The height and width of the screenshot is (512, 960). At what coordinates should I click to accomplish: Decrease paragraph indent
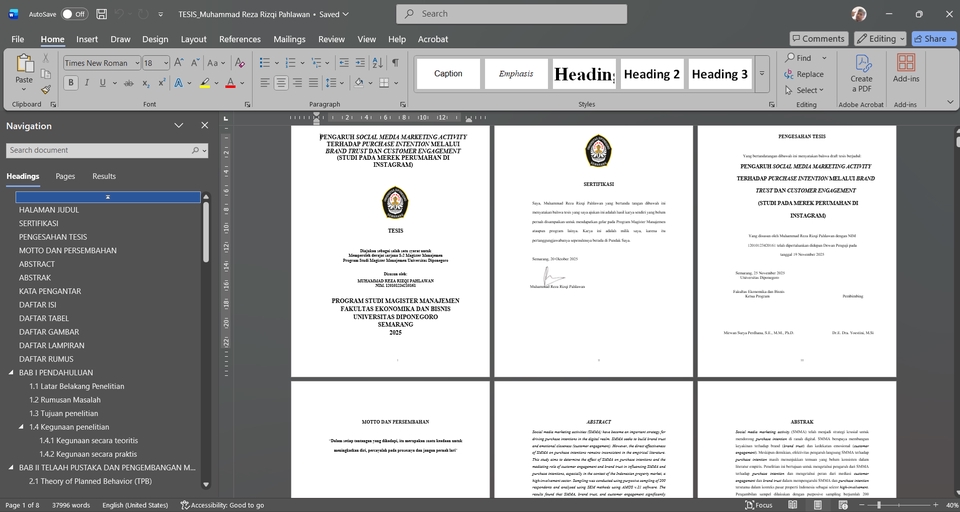pyautogui.click(x=344, y=62)
